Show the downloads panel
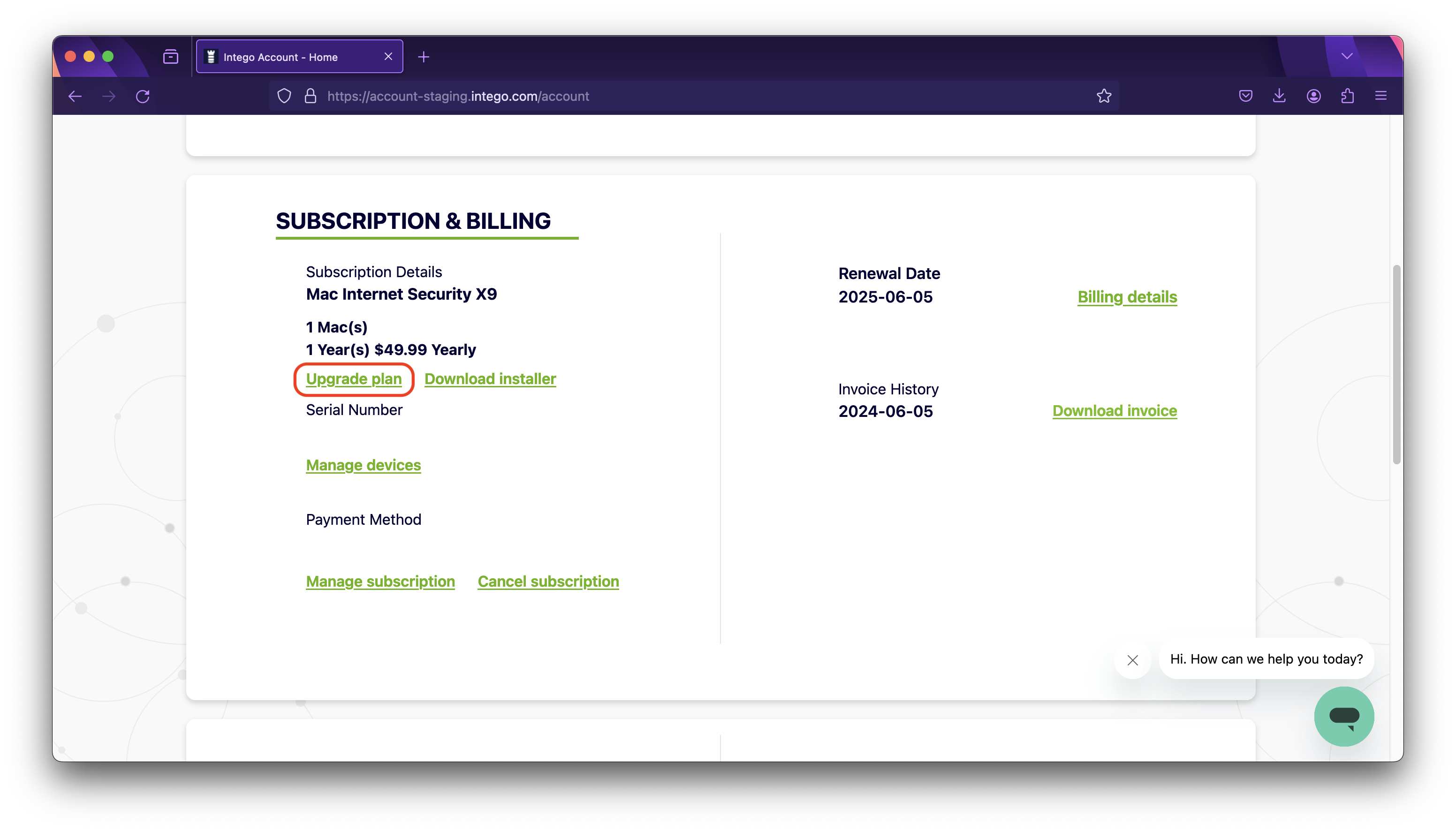The image size is (1456, 831). point(1279,96)
